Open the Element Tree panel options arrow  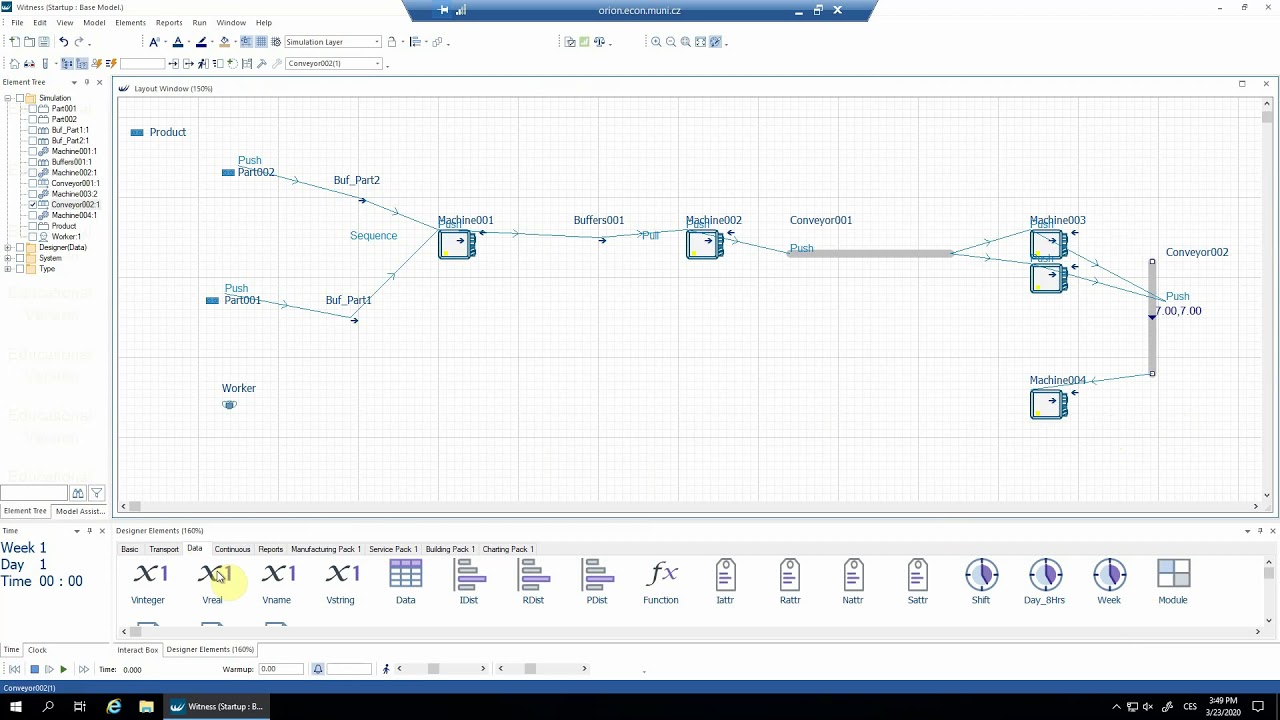73,82
